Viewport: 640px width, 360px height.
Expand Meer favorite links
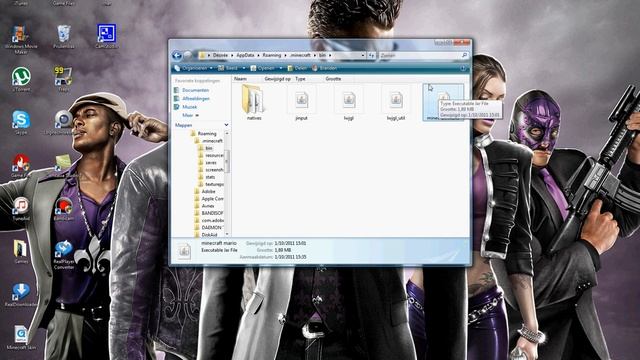click(190, 116)
